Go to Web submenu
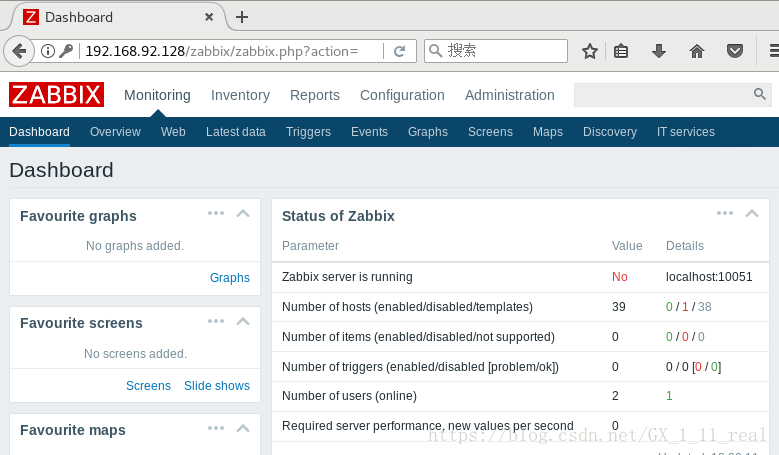This screenshot has width=779, height=455. pyautogui.click(x=173, y=132)
